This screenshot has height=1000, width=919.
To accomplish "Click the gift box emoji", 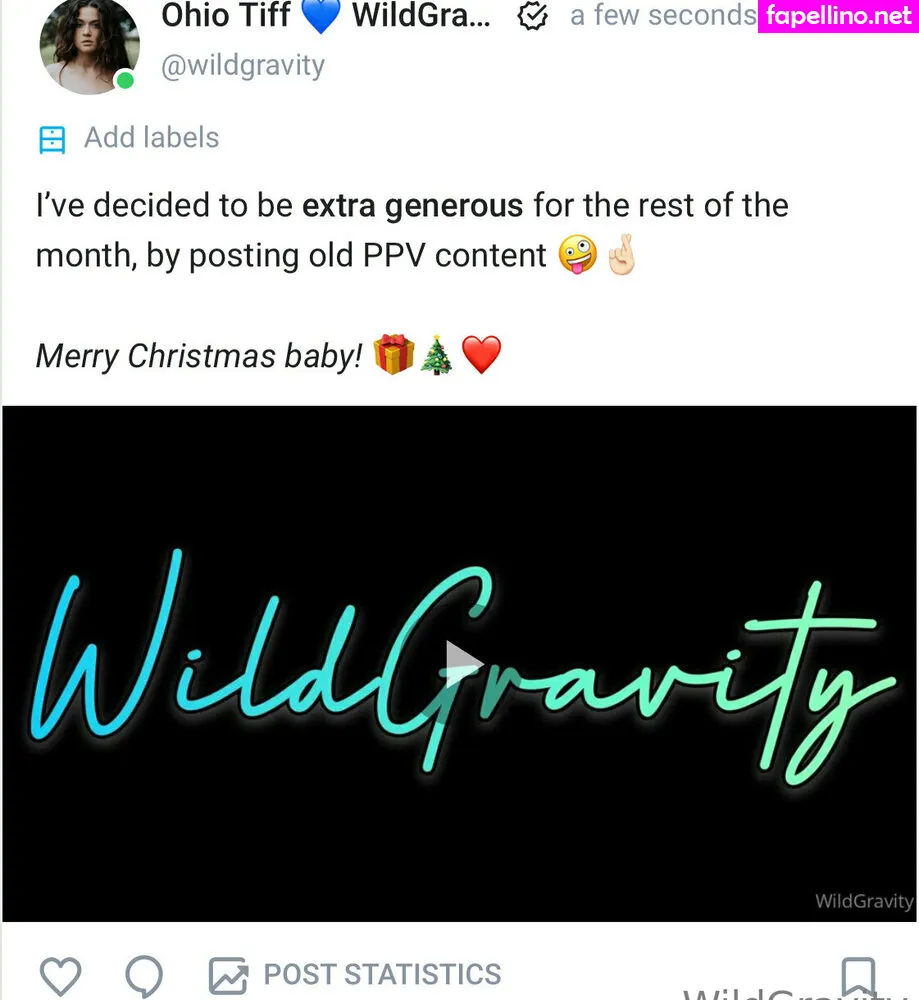I will 393,355.
